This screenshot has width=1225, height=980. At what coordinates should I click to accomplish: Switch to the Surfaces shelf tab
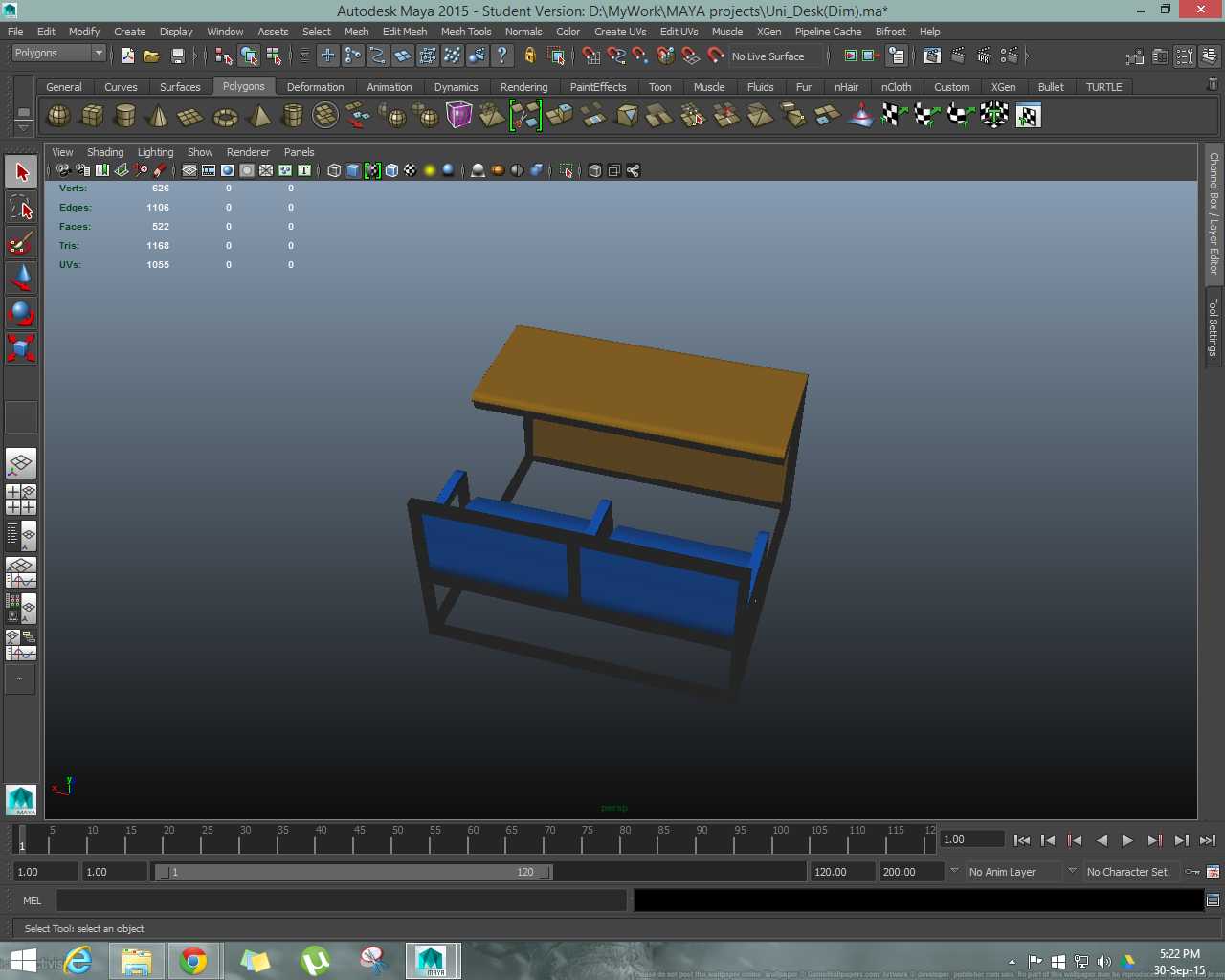pyautogui.click(x=180, y=87)
